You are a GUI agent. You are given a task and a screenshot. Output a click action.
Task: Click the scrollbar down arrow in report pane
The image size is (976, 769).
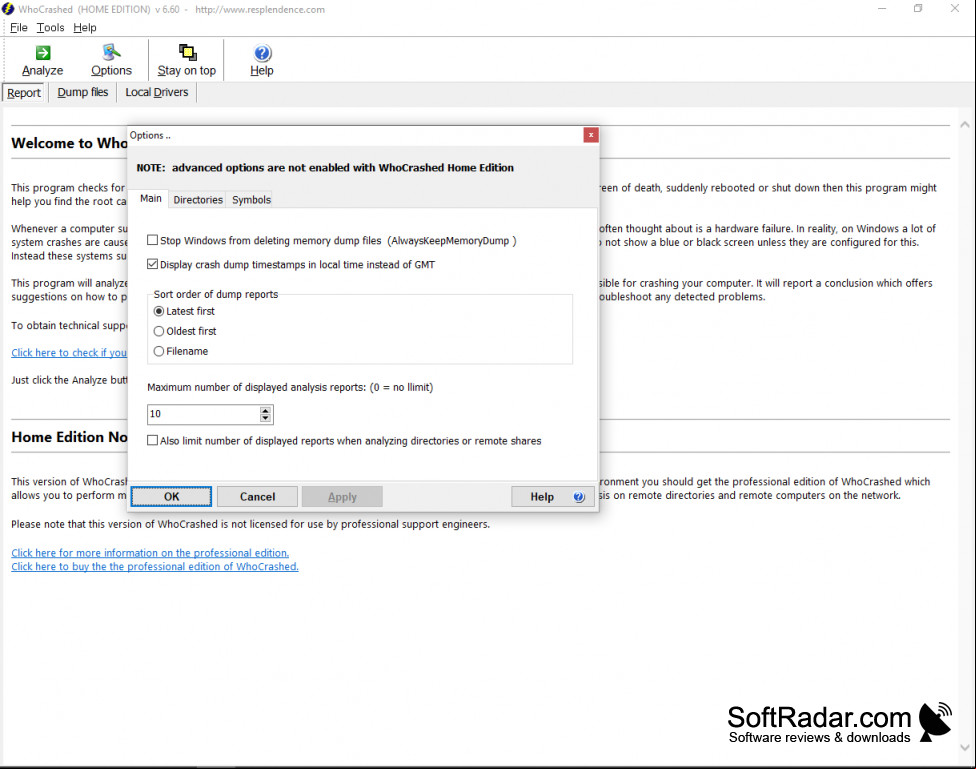point(965,748)
